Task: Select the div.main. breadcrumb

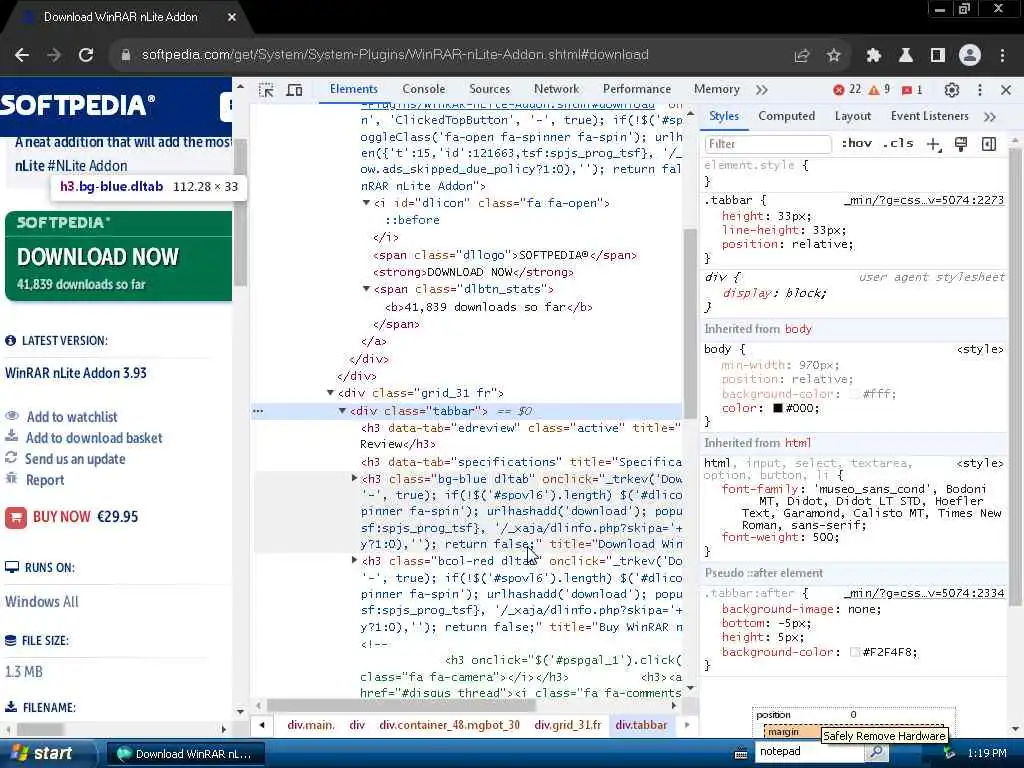Action: pos(311,725)
